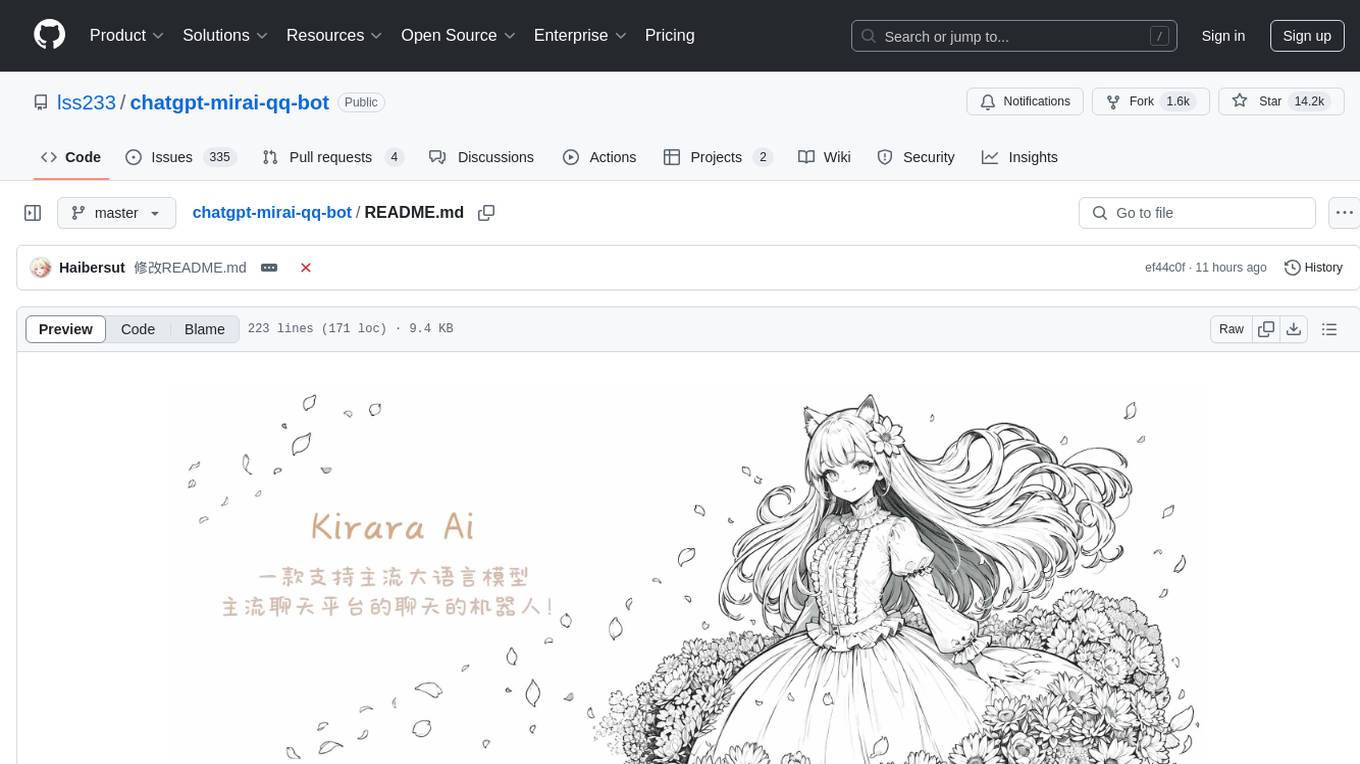
Task: Open the GitHub homepage logo
Action: point(49,35)
